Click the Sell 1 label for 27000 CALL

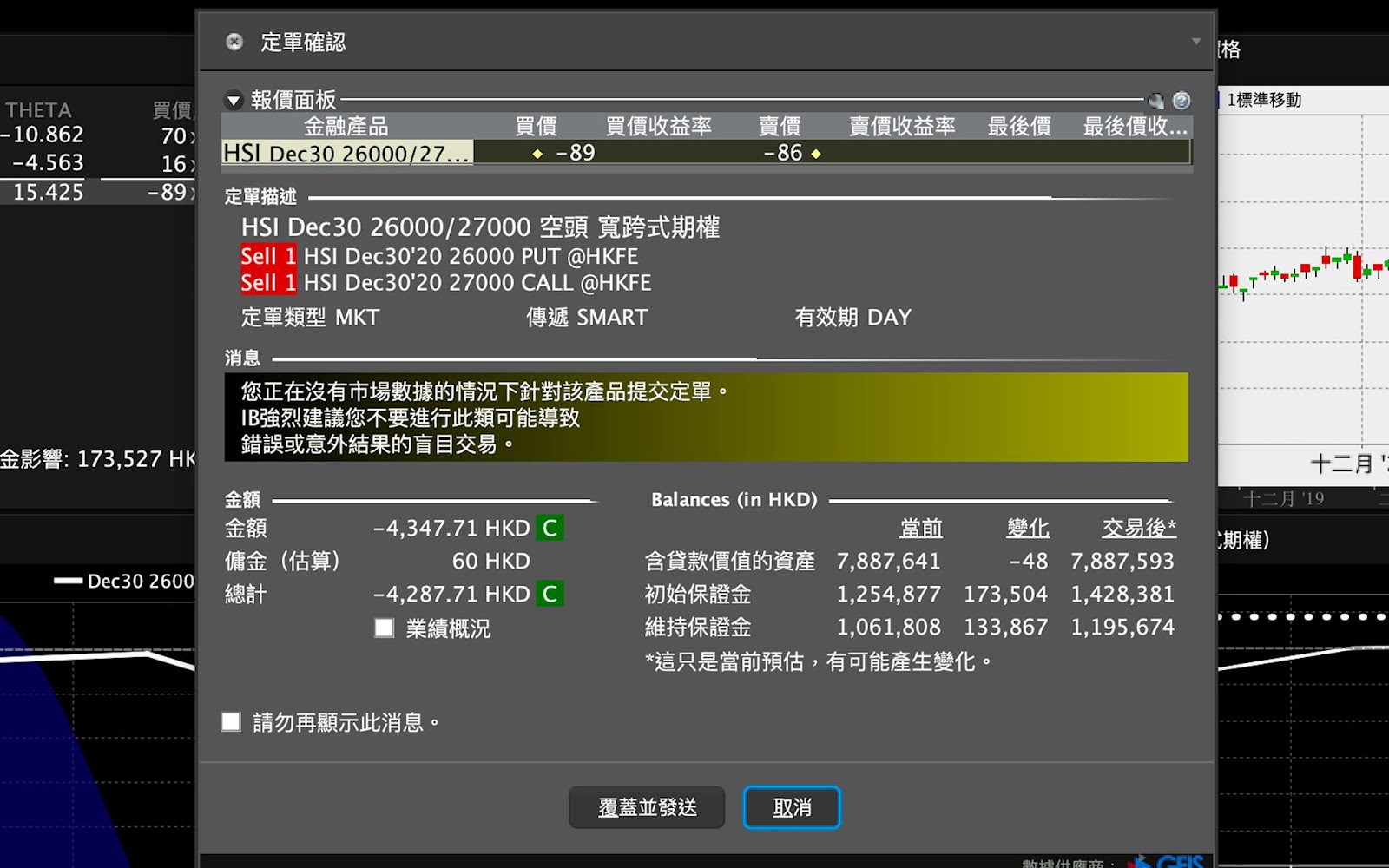coord(268,282)
